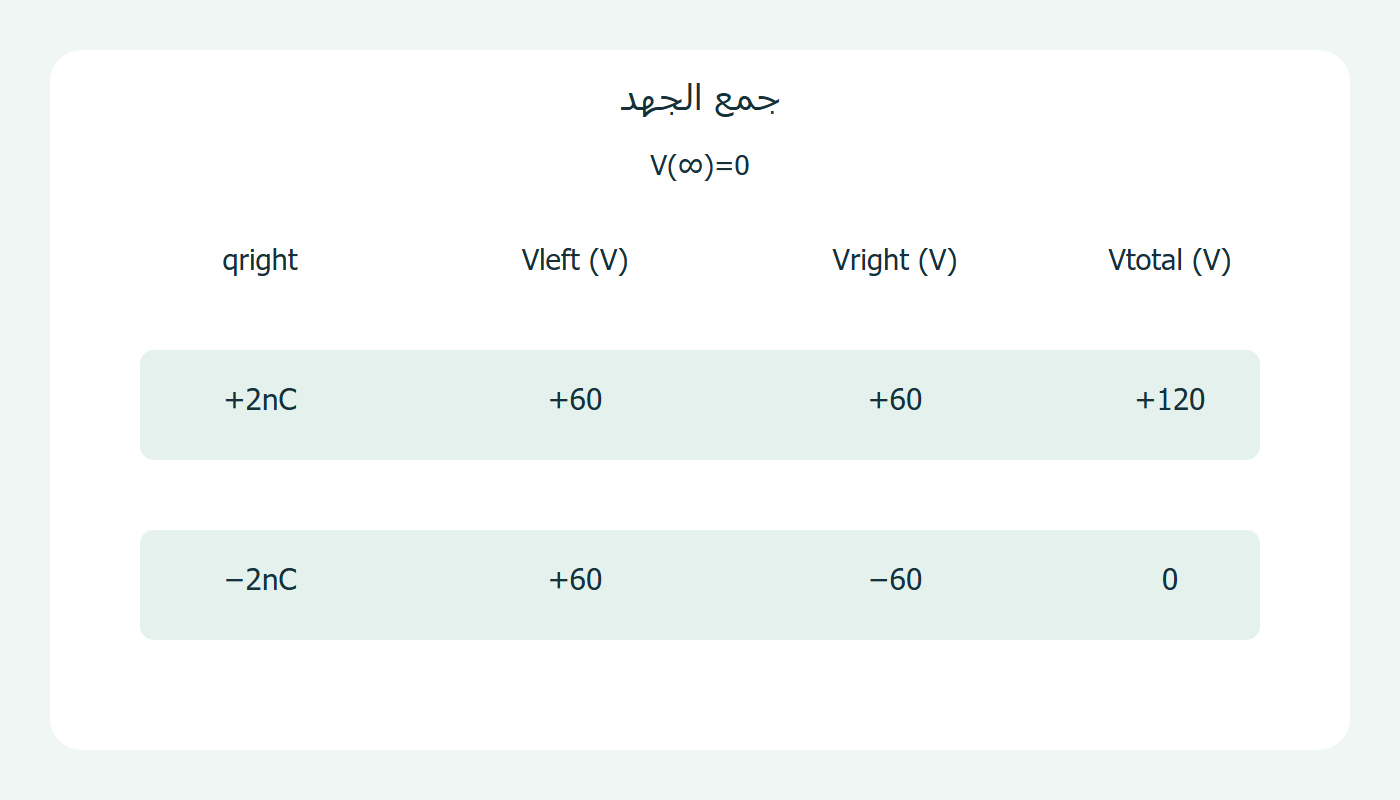Select the +120 total potential cell
Viewport: 1400px width, 800px height.
(1170, 400)
